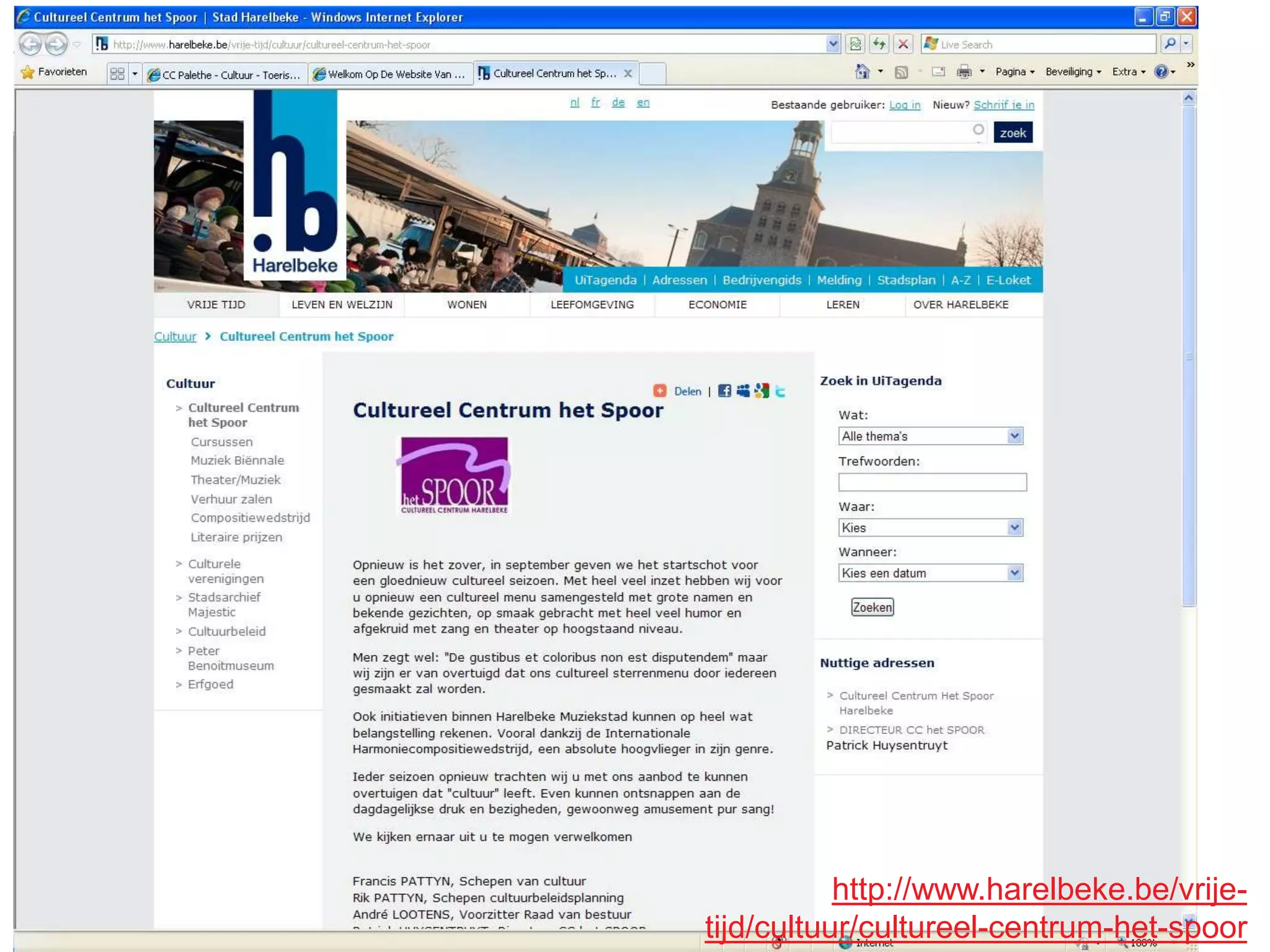
Task: Expand the Wanneer date dropdown
Action: 1014,573
